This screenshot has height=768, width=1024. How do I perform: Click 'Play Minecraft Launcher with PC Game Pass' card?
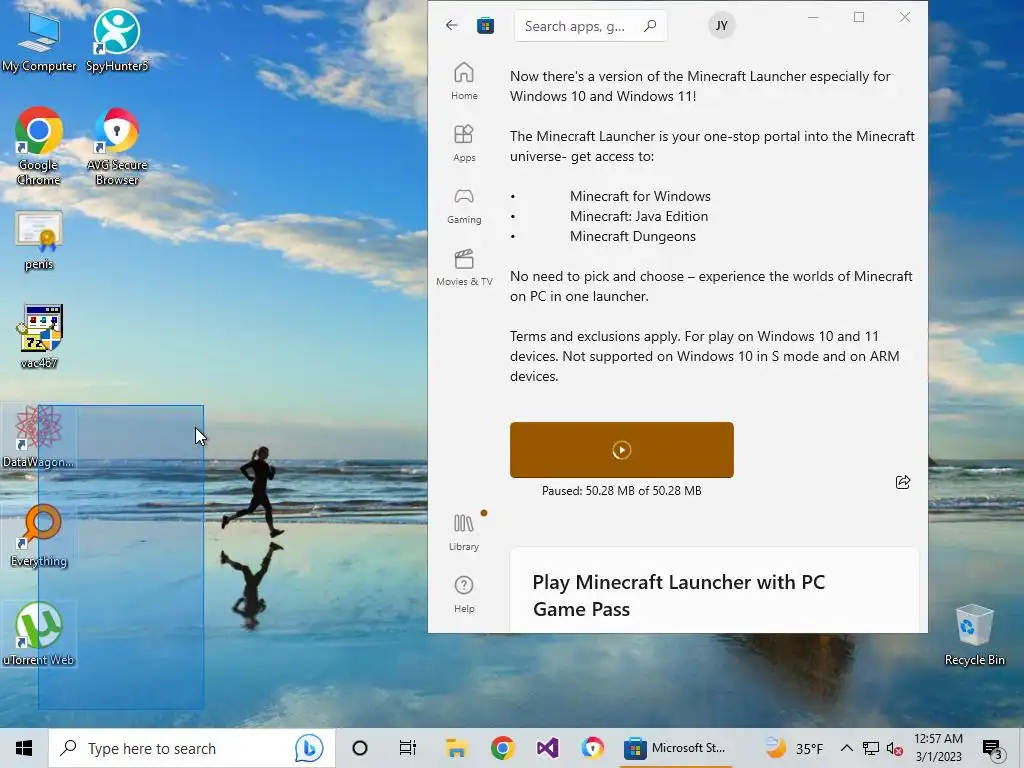[x=714, y=590]
